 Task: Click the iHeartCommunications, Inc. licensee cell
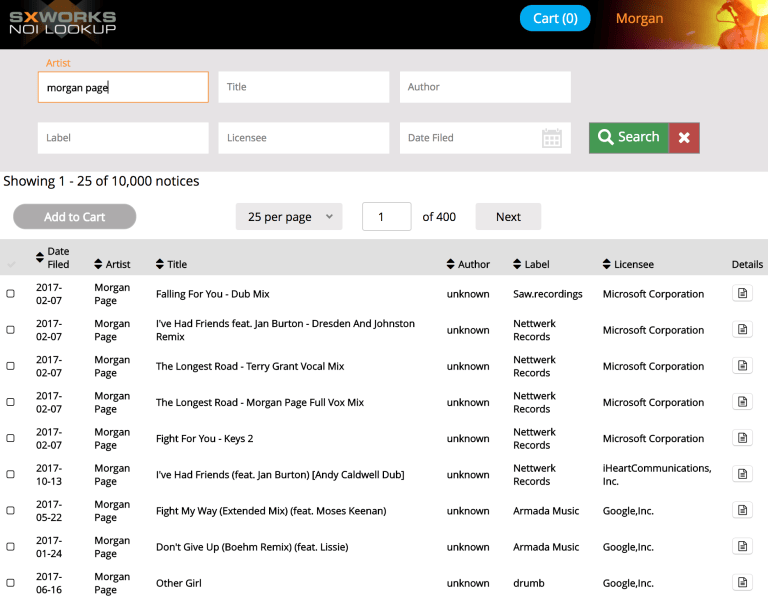click(x=657, y=475)
